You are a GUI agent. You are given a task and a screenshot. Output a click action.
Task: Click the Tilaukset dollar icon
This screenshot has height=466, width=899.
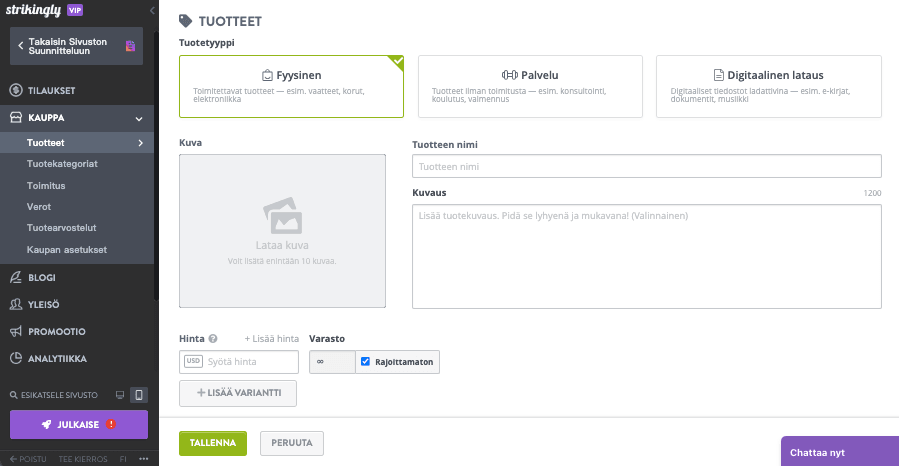[x=16, y=90]
